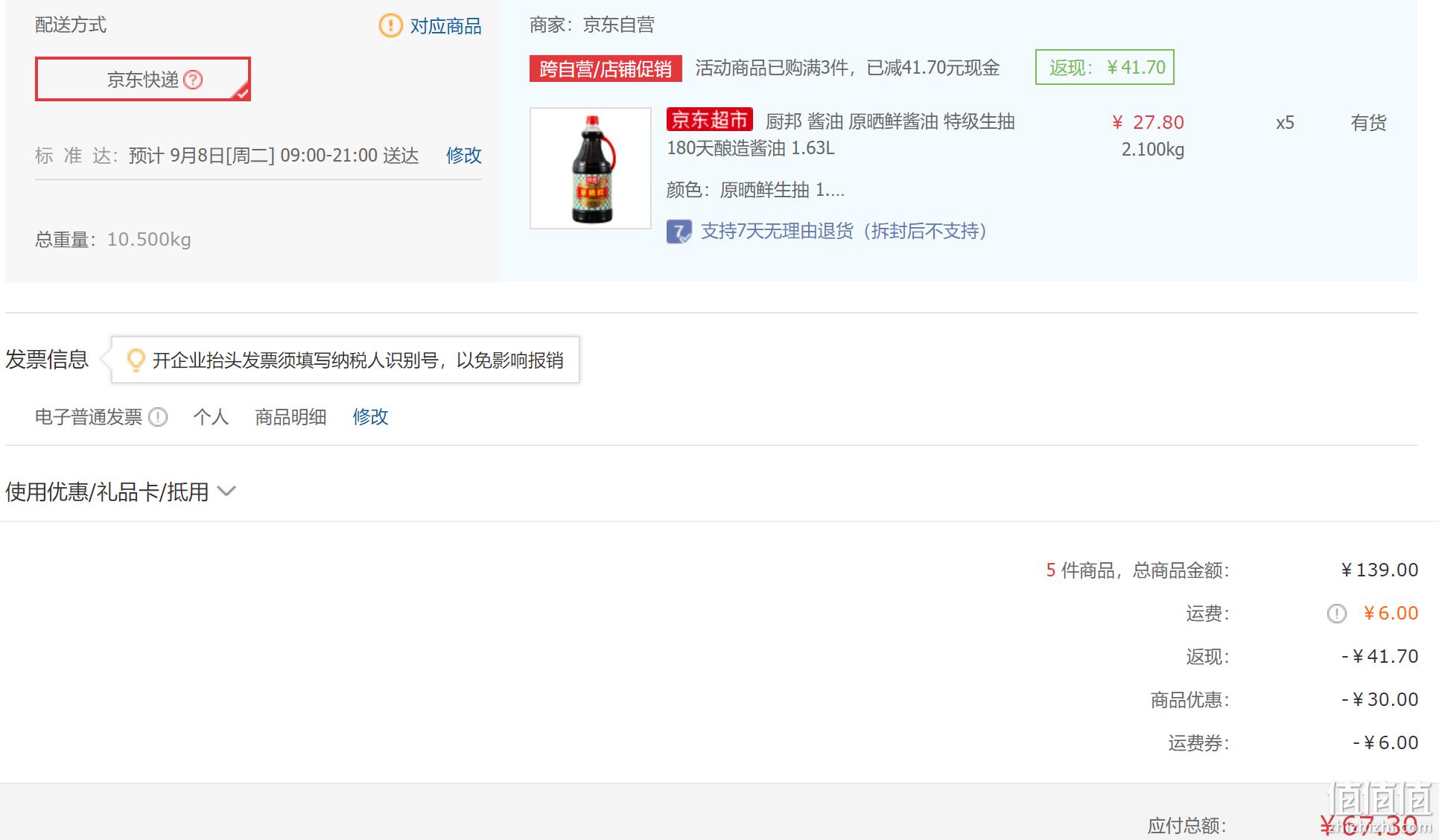Click the 标准达 delivery estimate text
Viewport: 1439px width, 840px height.
click(x=227, y=156)
